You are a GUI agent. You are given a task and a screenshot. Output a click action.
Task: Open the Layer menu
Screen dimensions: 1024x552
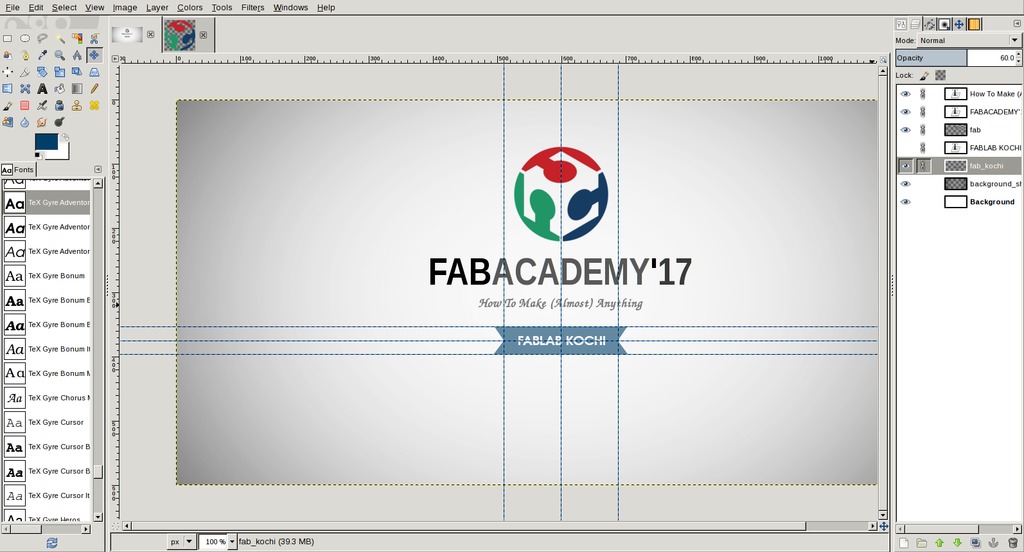(157, 7)
